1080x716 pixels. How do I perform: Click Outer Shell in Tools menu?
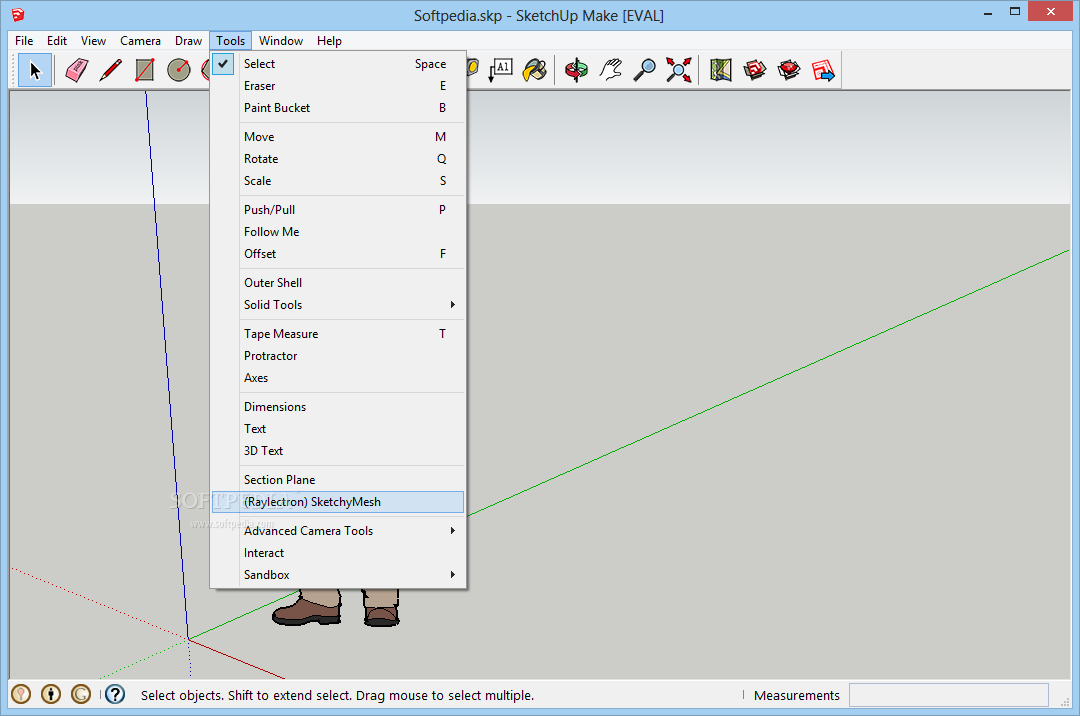[338, 282]
